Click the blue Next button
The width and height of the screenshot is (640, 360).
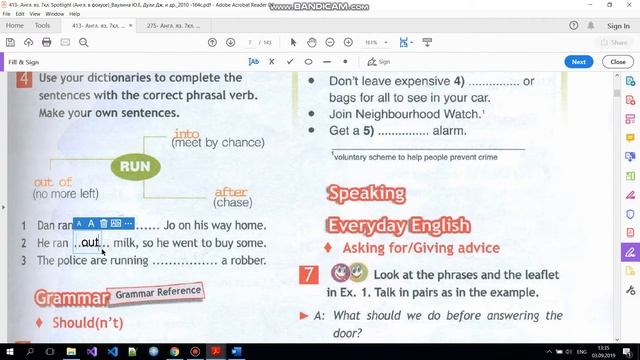pyautogui.click(x=578, y=62)
